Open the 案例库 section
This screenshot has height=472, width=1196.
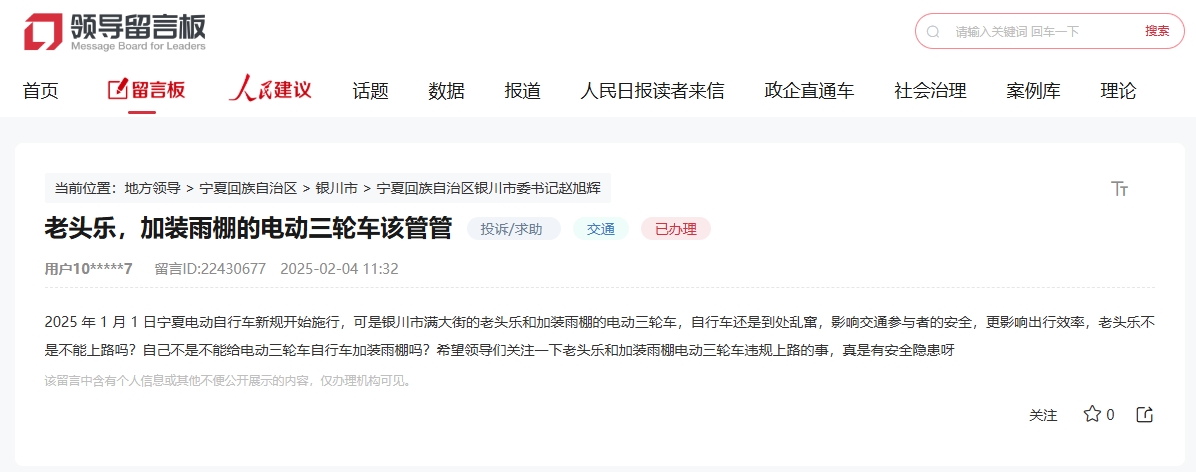(x=1033, y=91)
